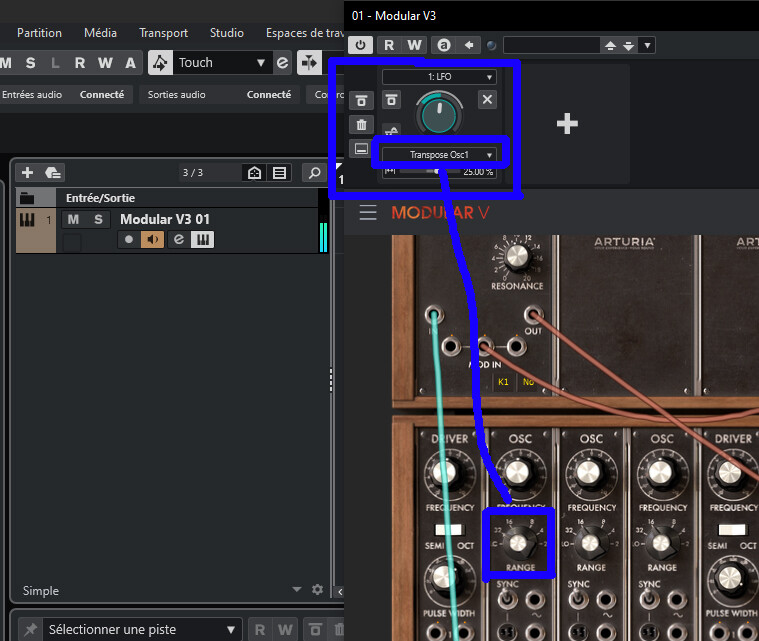Screen dimensions: 759x641
Task: Toggle Read automation (R) in the plugin header
Action: 389,45
